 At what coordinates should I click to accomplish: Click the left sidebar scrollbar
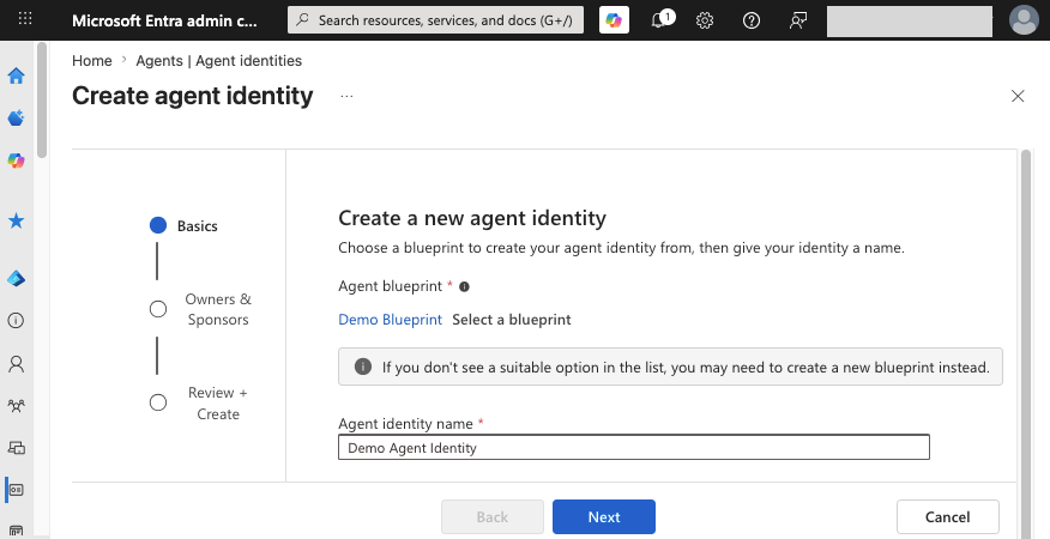coord(42,100)
